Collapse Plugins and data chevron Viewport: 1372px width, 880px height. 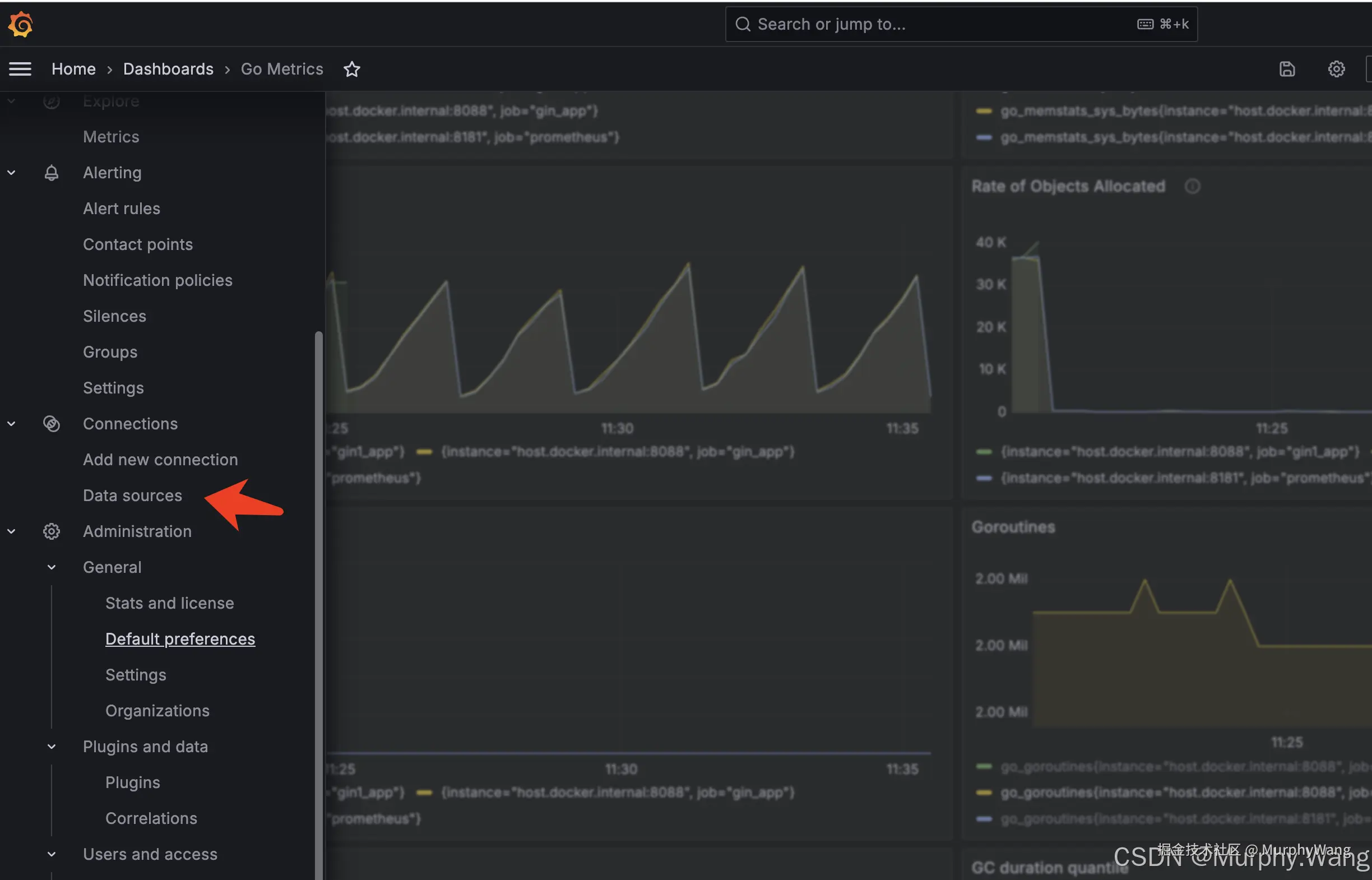pos(52,747)
